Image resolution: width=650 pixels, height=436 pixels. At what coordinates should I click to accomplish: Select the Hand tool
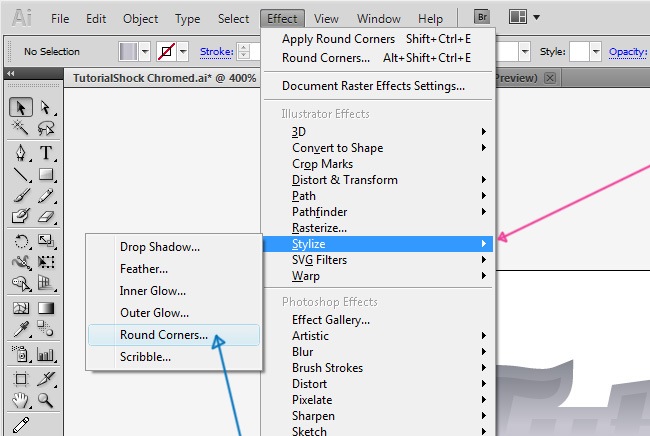(x=21, y=400)
